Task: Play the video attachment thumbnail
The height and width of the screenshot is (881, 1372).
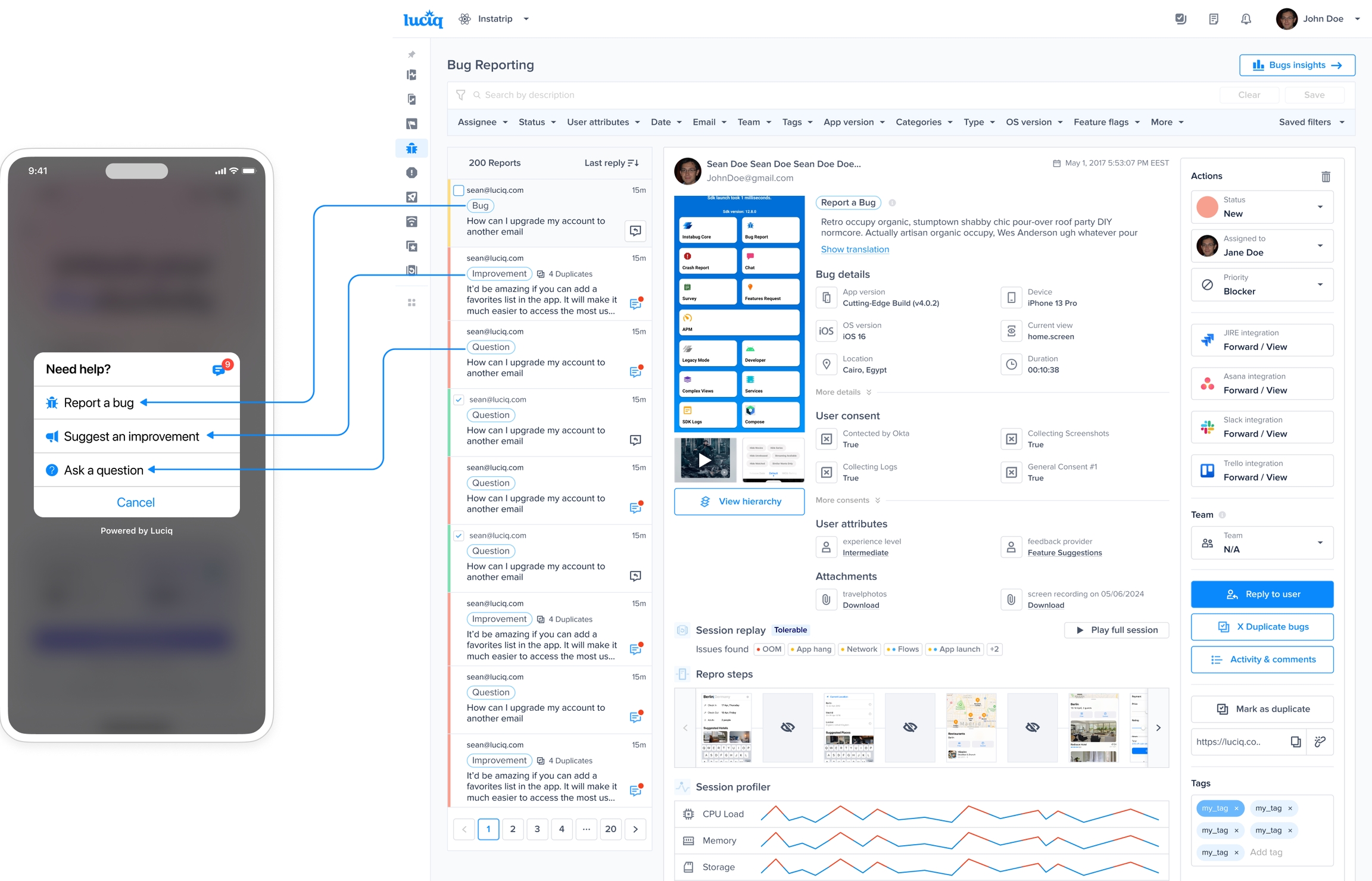Action: 704,460
